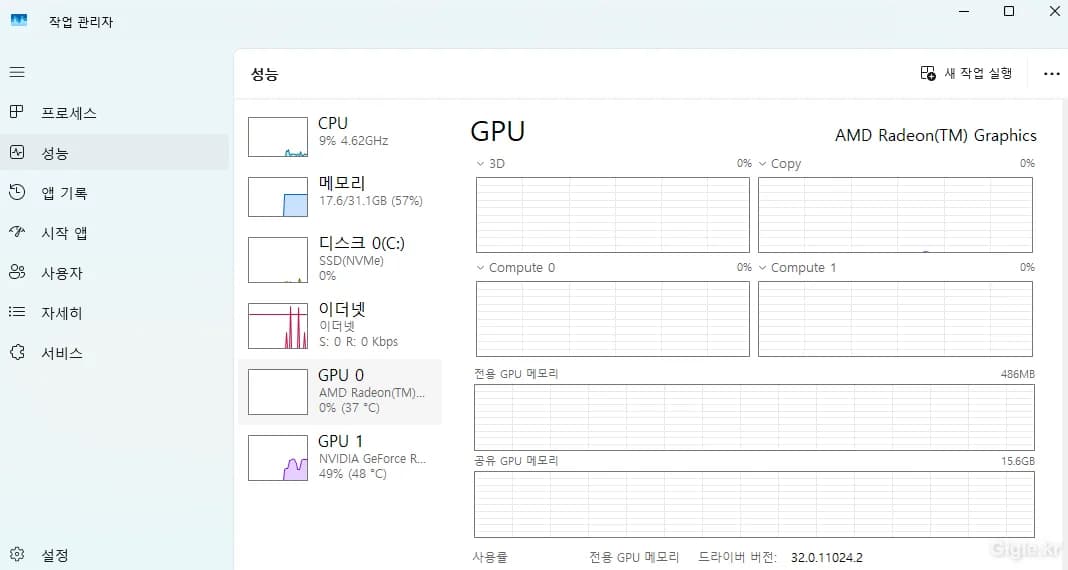Click the 사용률 utilization label
Viewport: 1068px width, 570px height.
coord(490,558)
